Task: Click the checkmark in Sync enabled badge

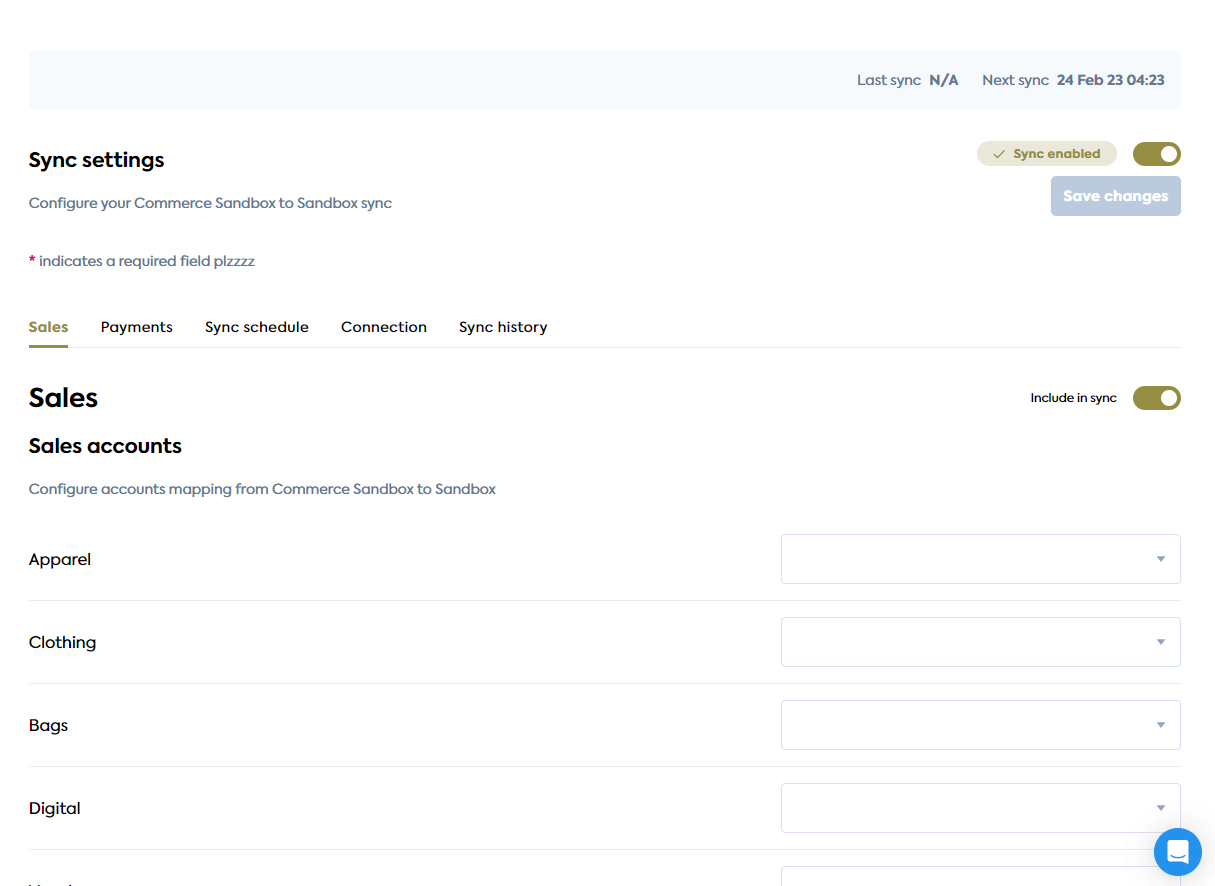Action: [998, 154]
